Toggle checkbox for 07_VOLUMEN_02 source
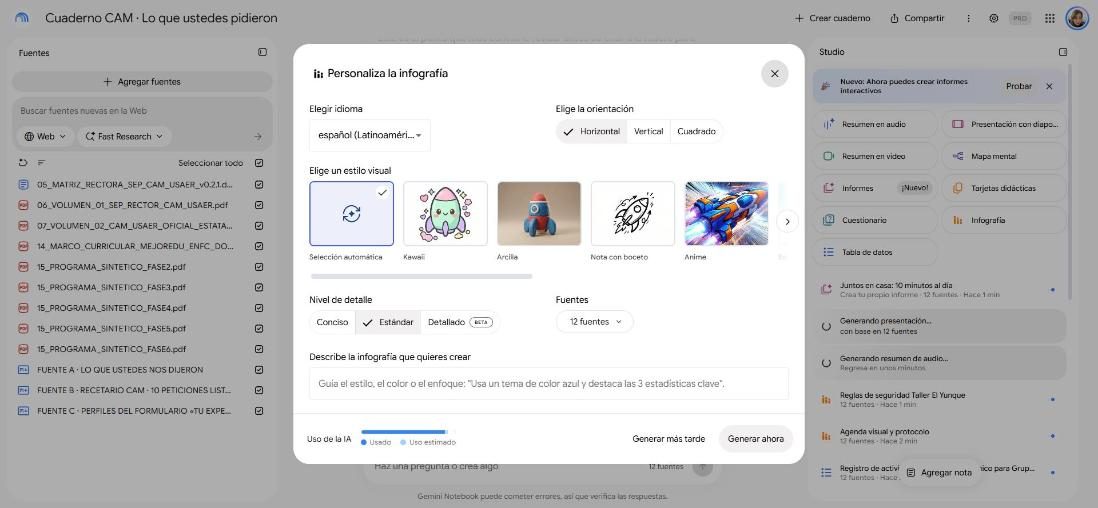The height and width of the screenshot is (508, 1098). click(259, 226)
